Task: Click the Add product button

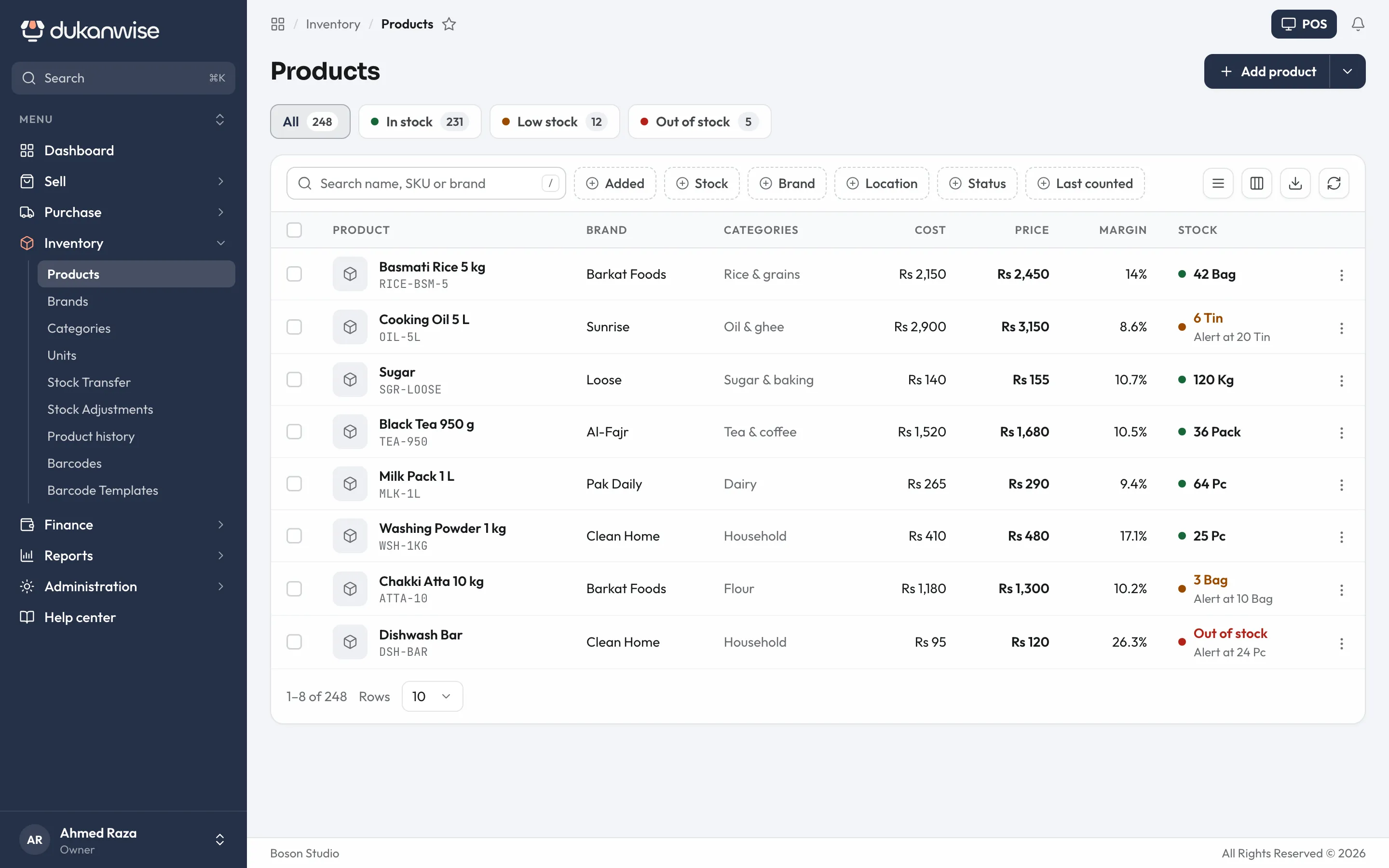Action: (1267, 71)
